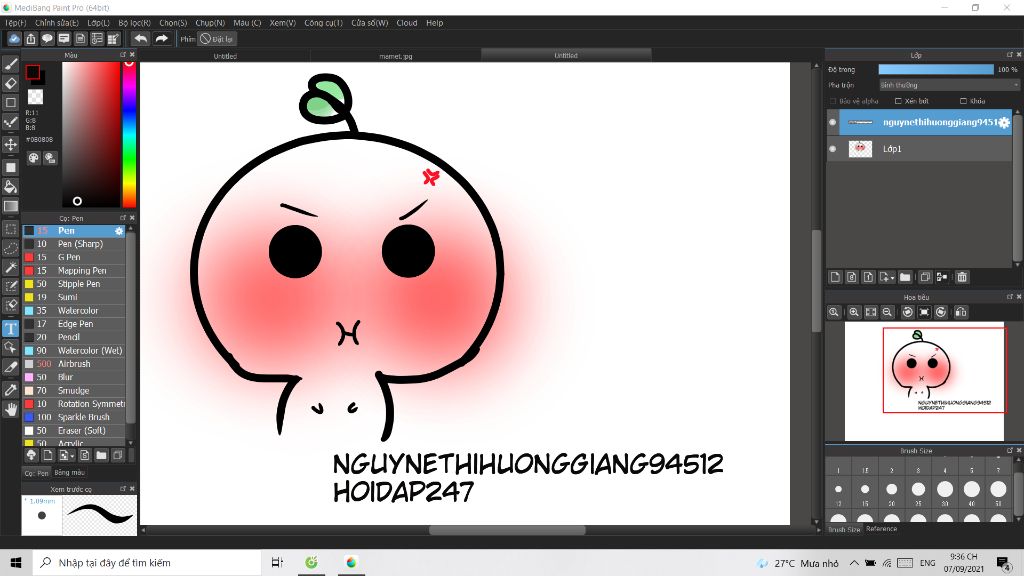Image resolution: width=1024 pixels, height=576 pixels.
Task: Click the Undo arrow
Action: (140, 39)
